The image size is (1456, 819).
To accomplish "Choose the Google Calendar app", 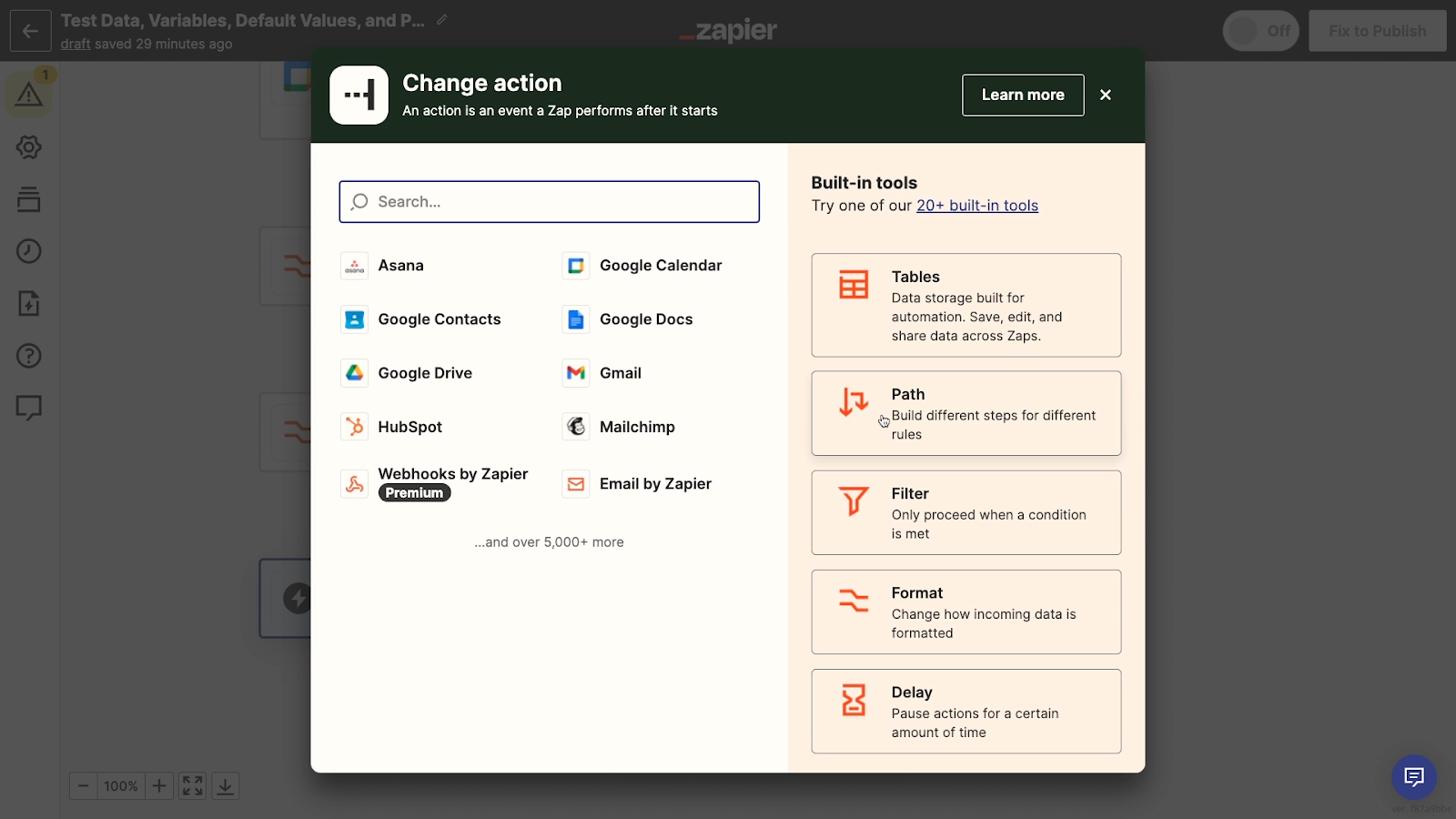I will point(642,266).
